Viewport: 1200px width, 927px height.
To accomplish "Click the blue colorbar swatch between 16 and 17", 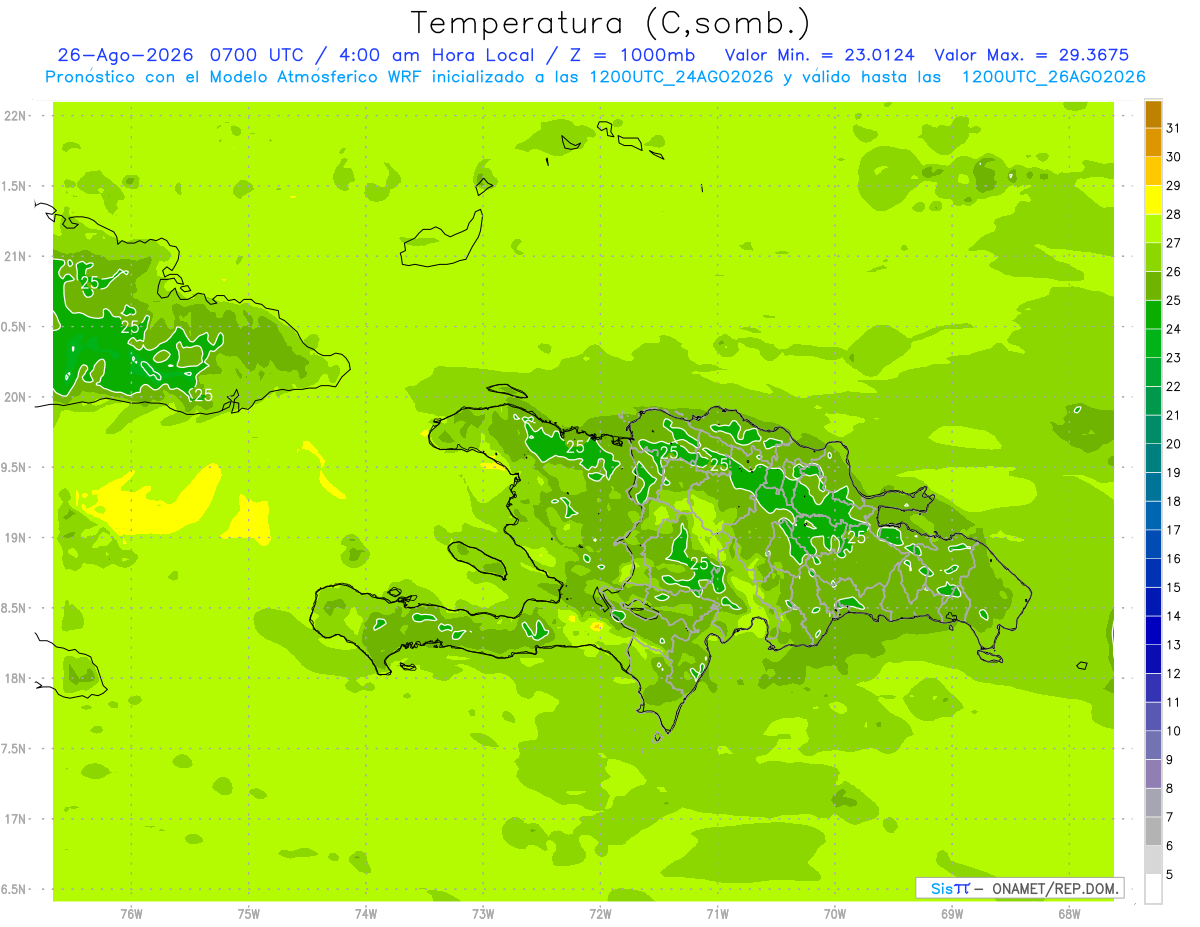I will 1153,544.
